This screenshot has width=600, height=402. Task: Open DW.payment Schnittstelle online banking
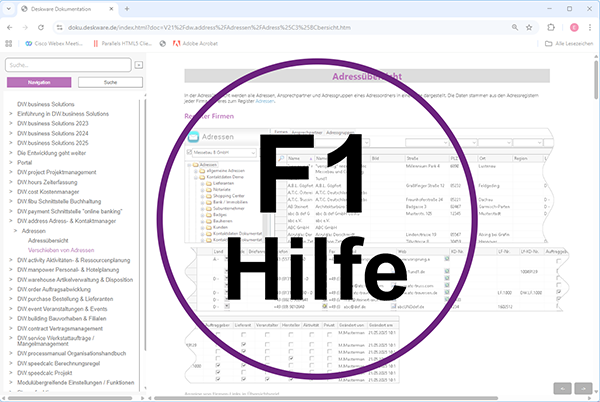[x=70, y=211]
